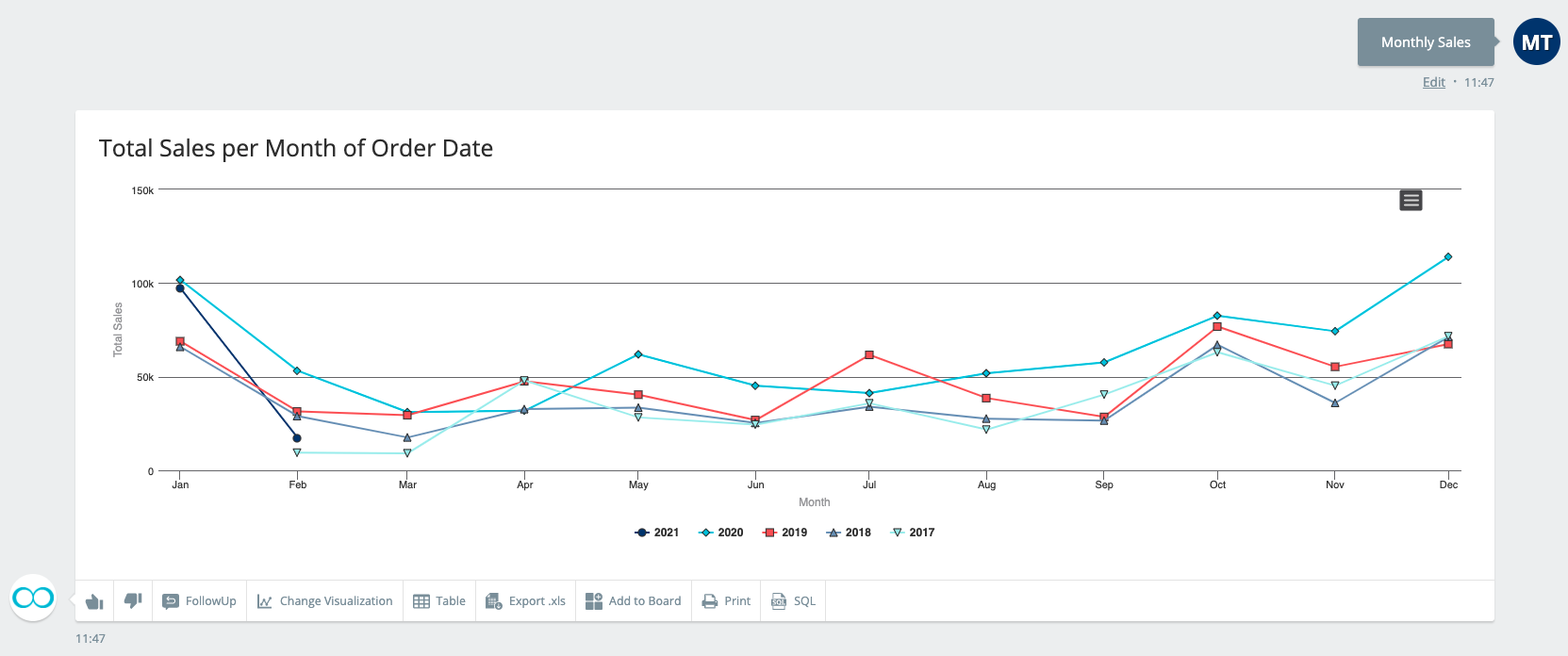
Task: Click the thumbs up feedback icon
Action: click(94, 601)
